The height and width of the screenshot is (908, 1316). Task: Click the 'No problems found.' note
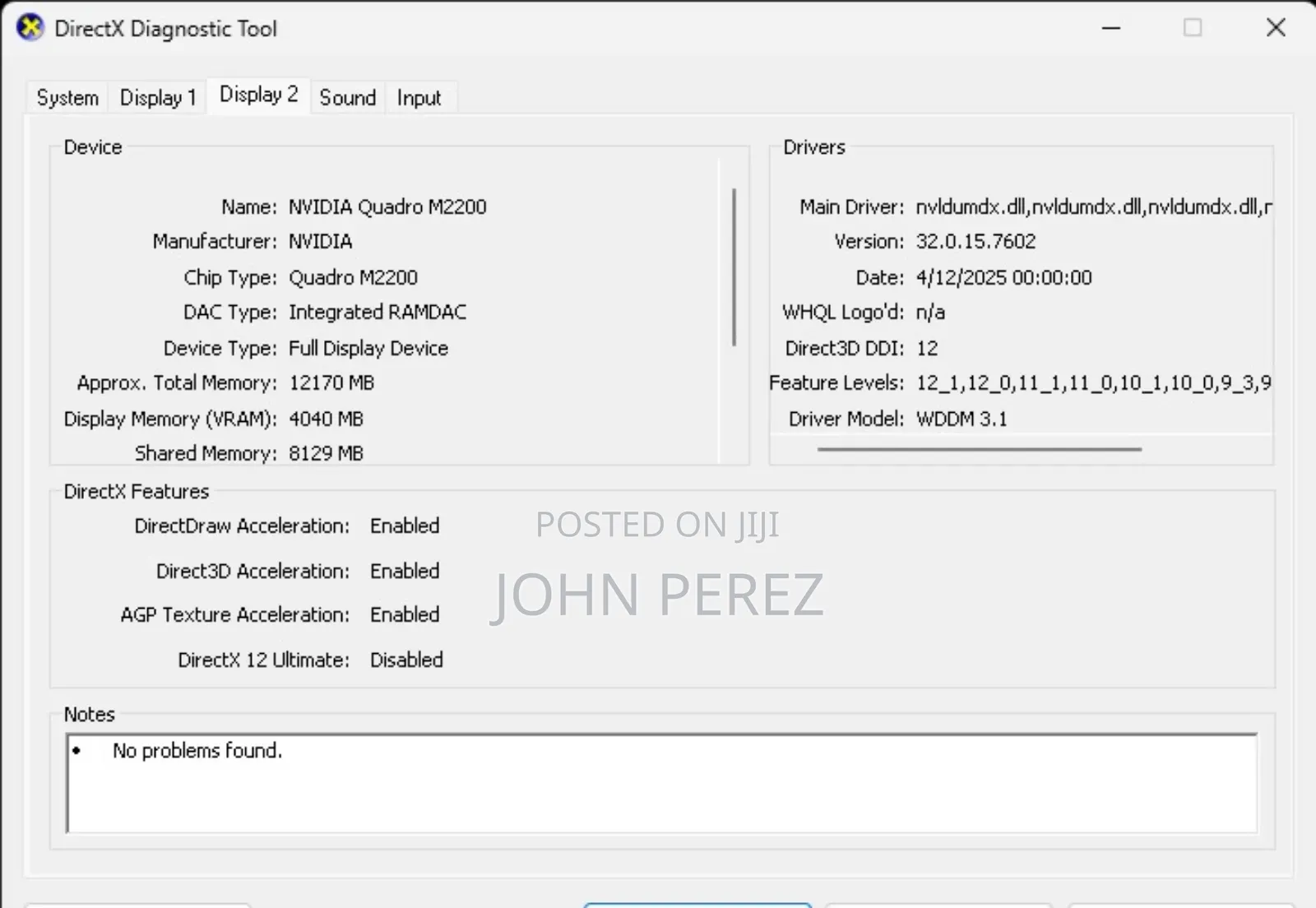[x=197, y=751]
